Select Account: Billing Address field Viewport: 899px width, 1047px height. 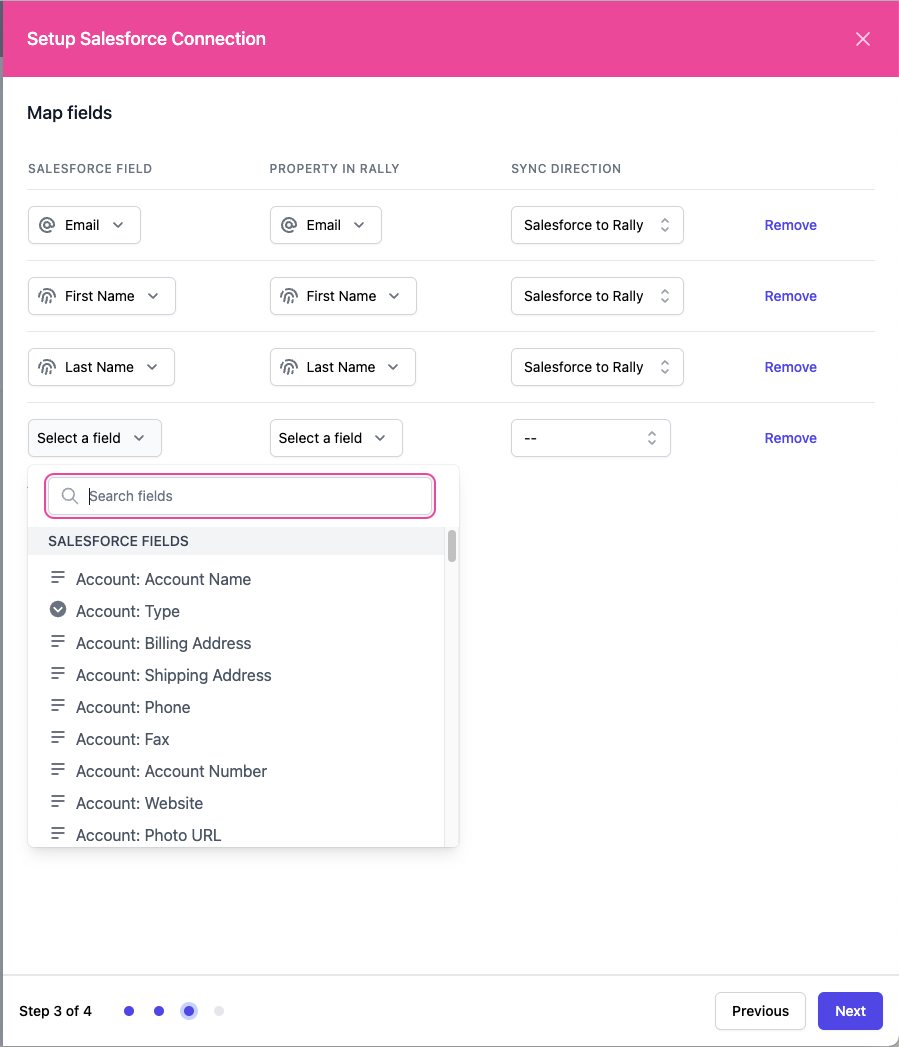pyautogui.click(x=236, y=643)
